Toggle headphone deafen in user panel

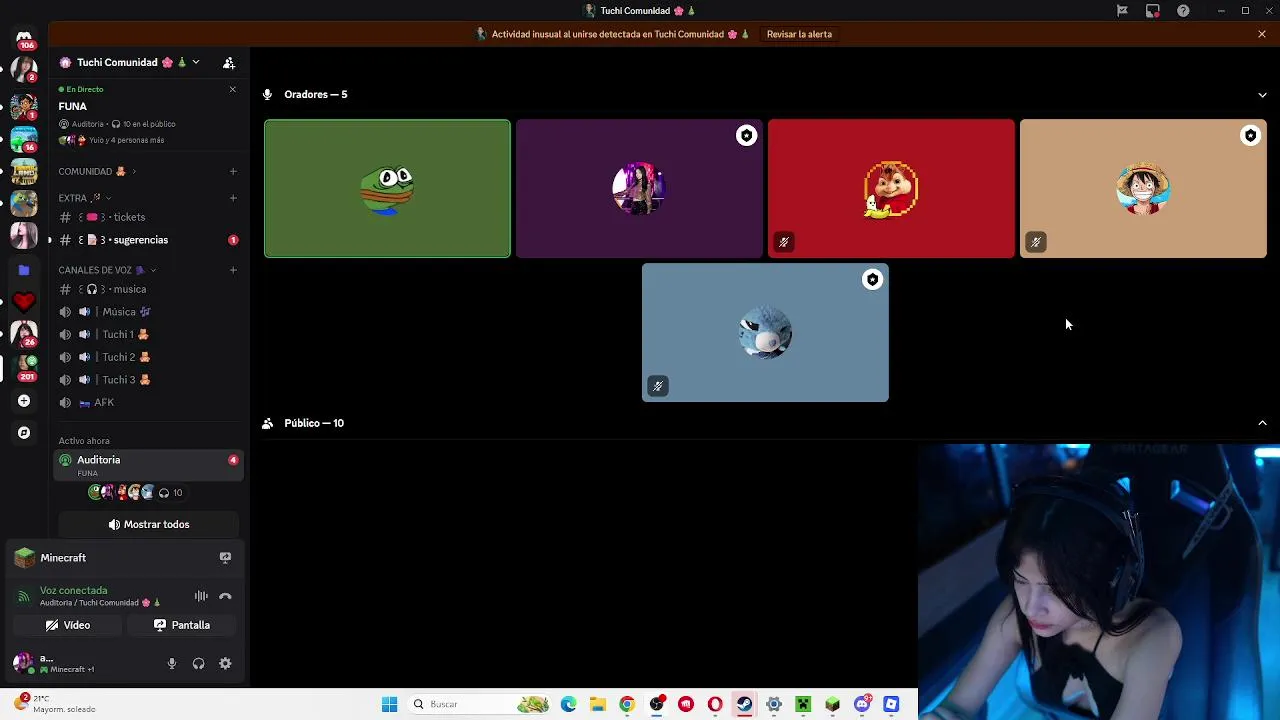(198, 663)
